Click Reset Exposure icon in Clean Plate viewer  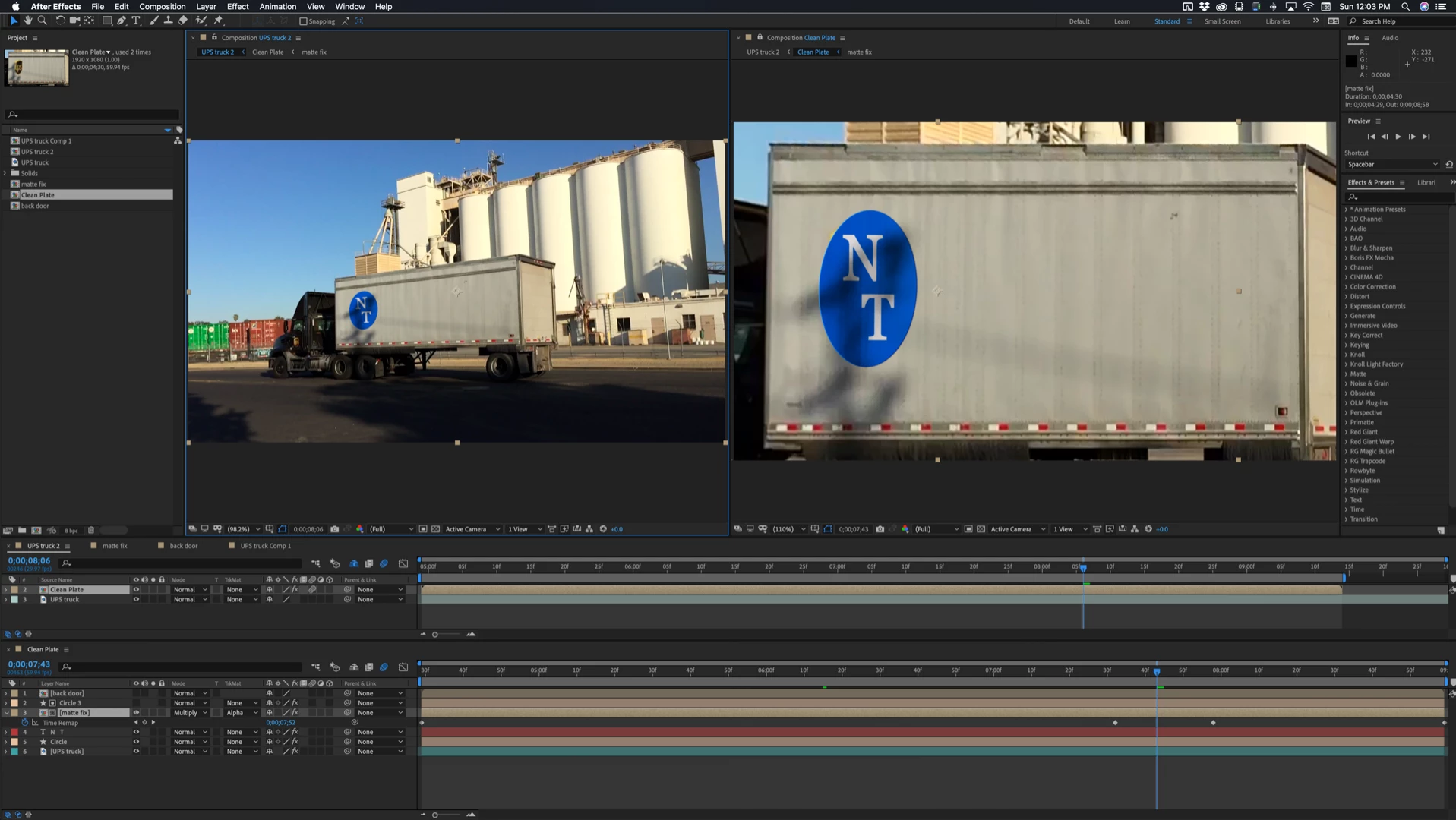coord(1148,529)
